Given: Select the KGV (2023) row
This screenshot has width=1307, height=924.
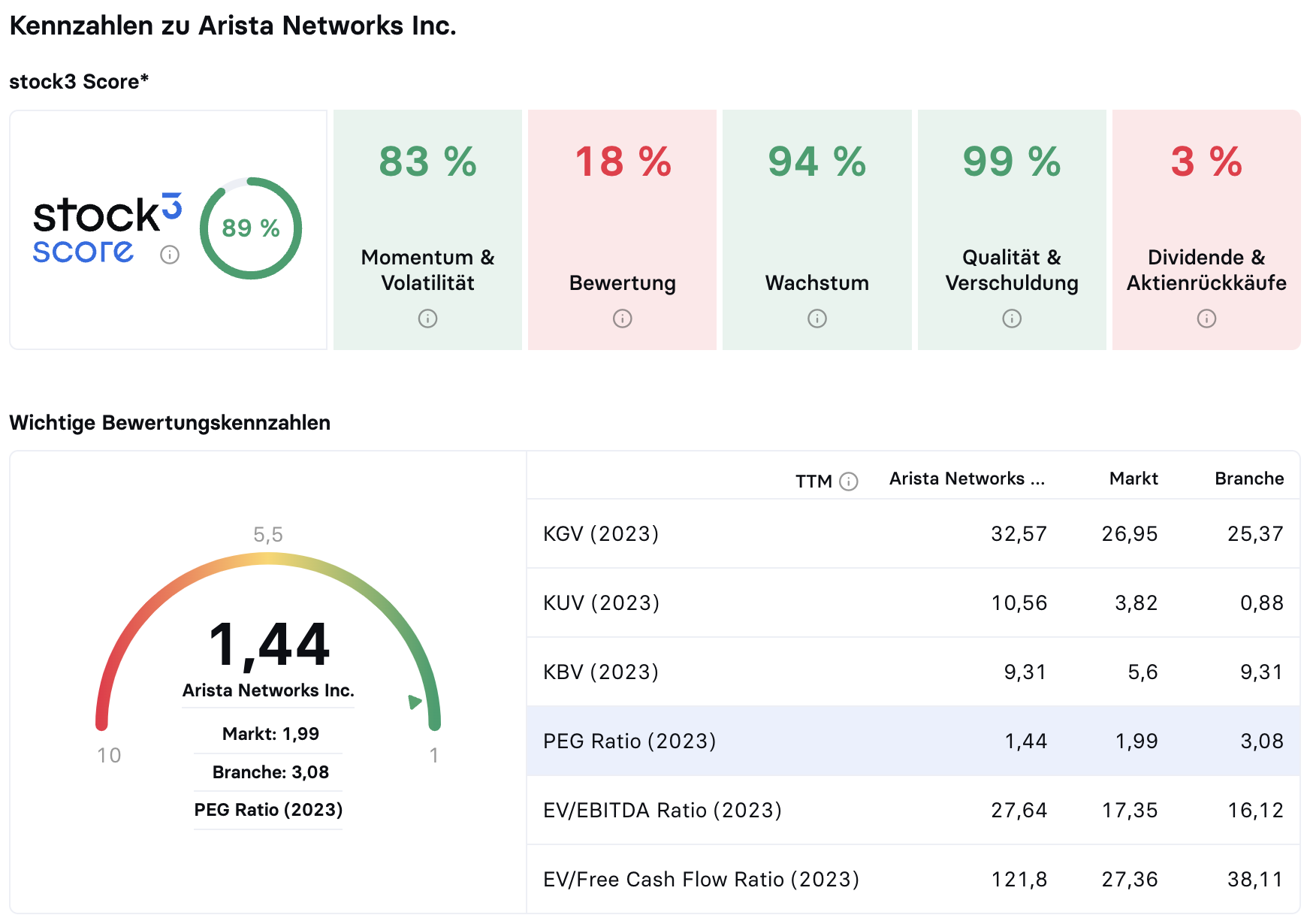Looking at the screenshot, I should [x=913, y=533].
